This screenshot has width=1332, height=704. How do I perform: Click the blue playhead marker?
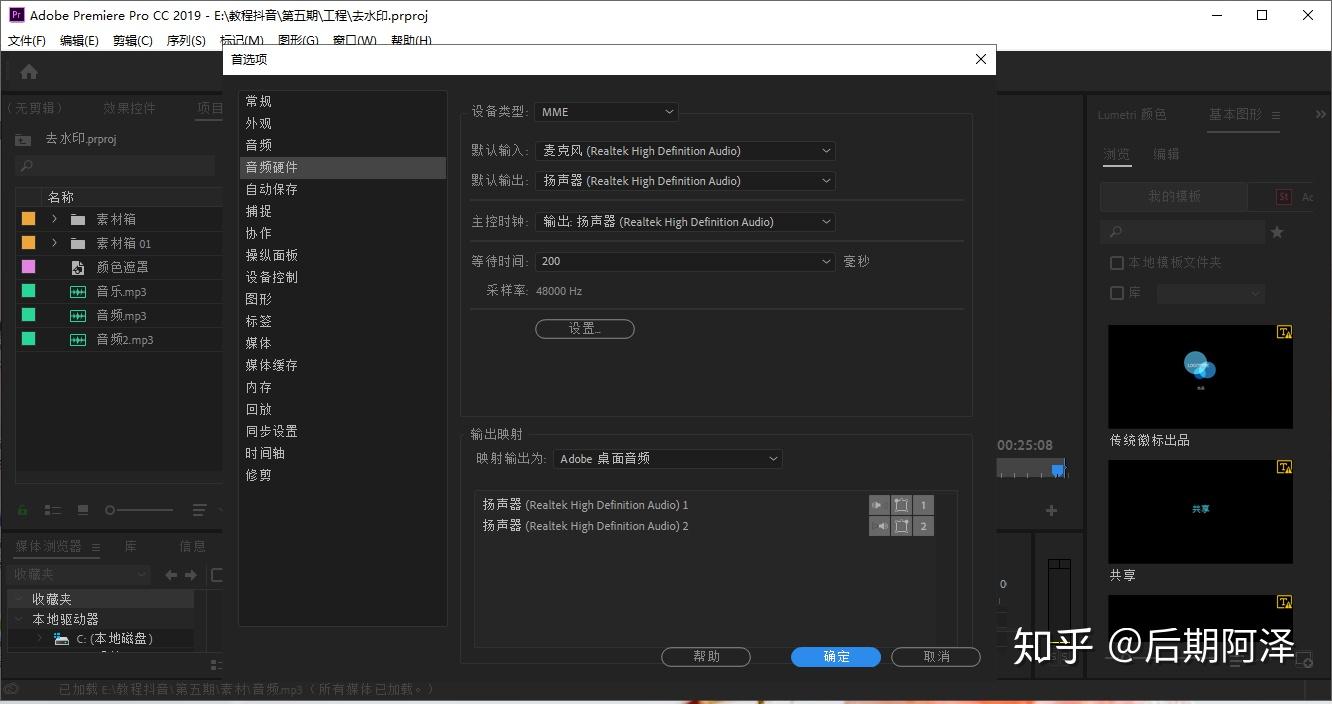point(1057,469)
